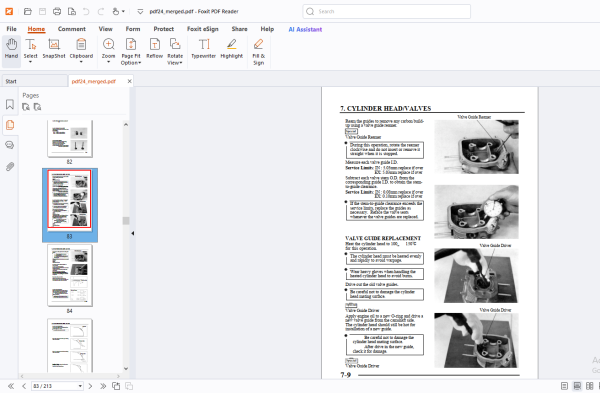This screenshot has height=393, width=600.
Task: Click thumbnail panel scroll up arrow
Action: (126, 125)
